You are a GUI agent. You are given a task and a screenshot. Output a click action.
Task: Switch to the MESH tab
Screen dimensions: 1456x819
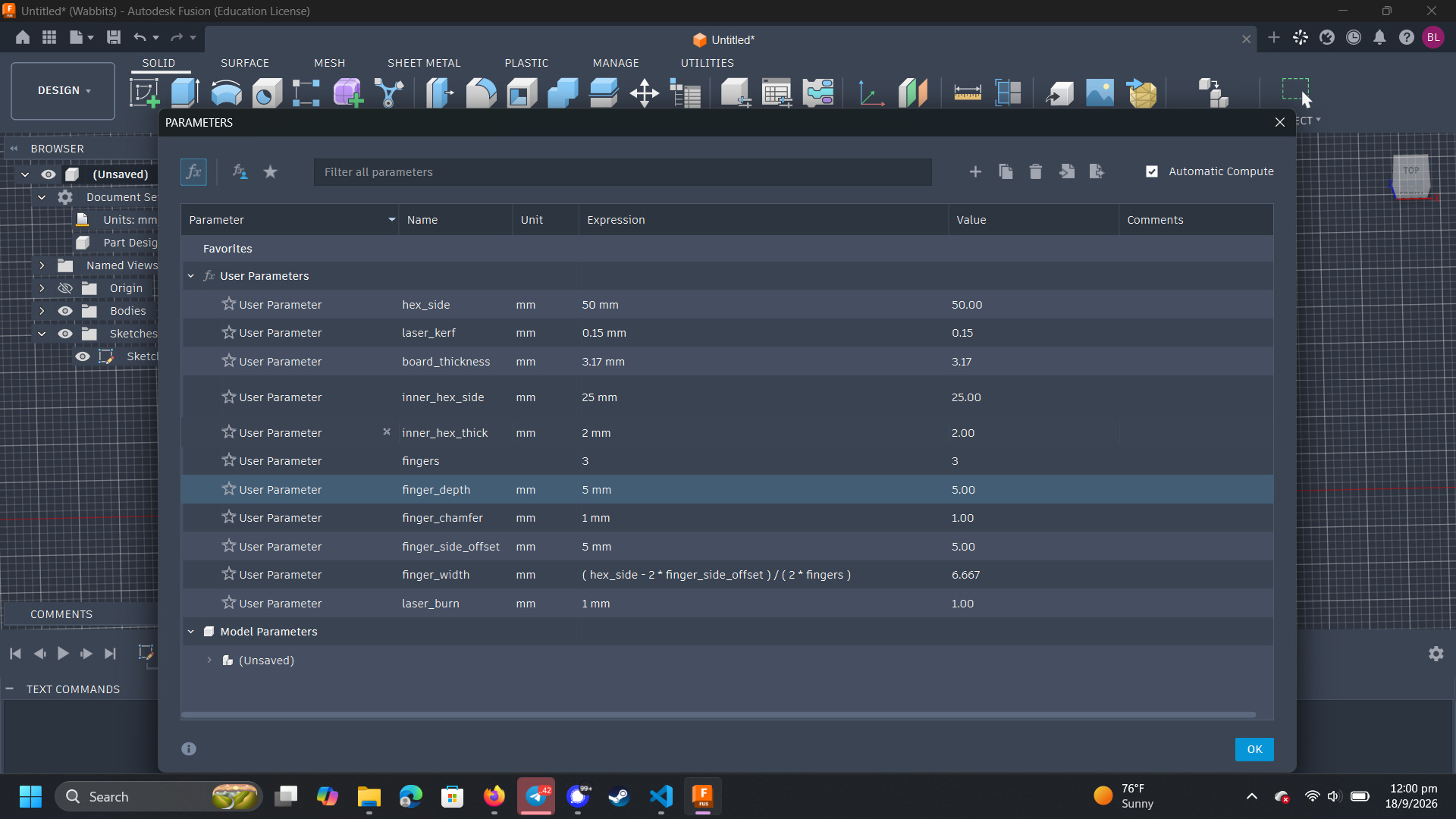point(330,63)
